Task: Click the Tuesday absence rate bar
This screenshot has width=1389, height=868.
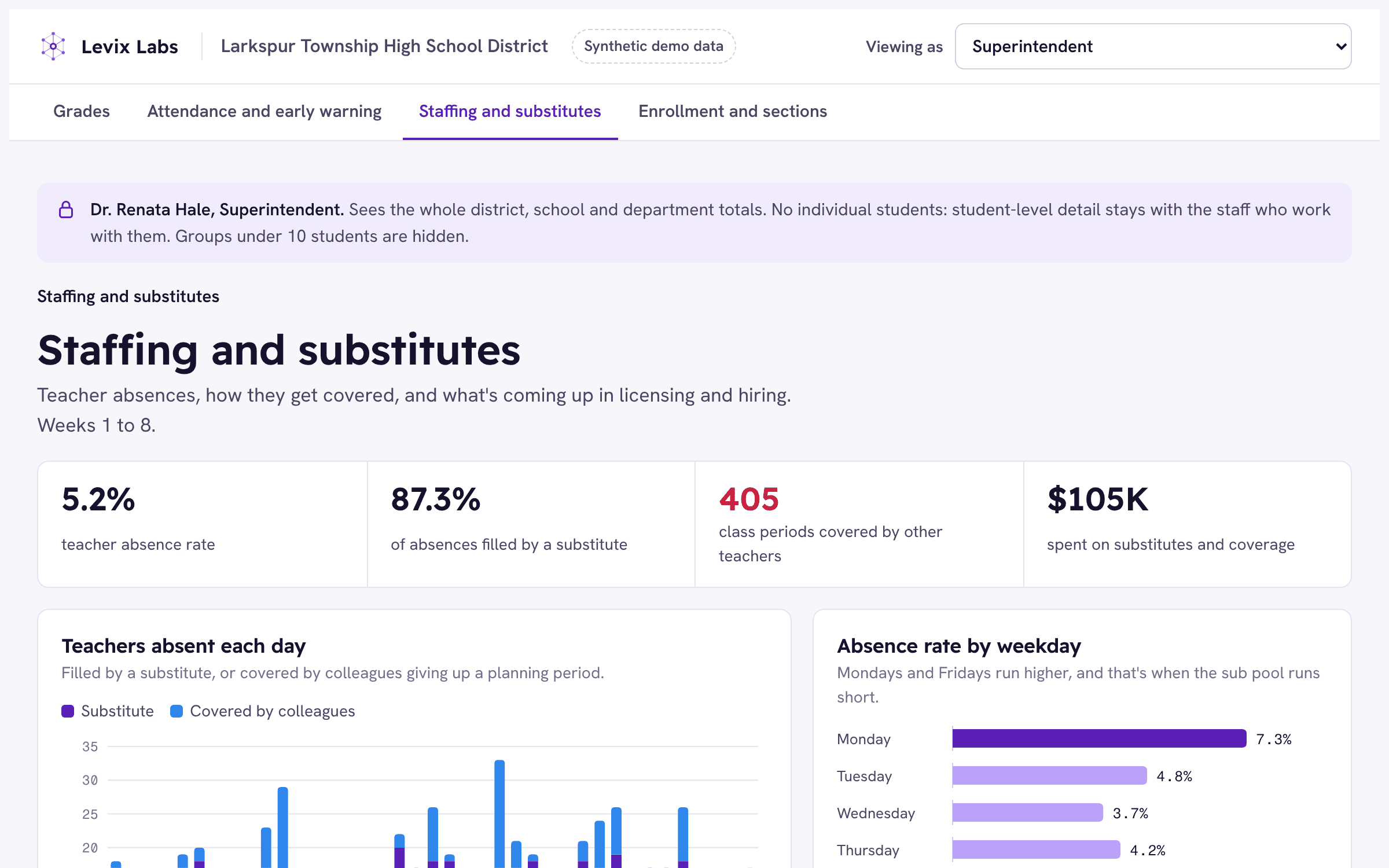Action: tap(1049, 775)
